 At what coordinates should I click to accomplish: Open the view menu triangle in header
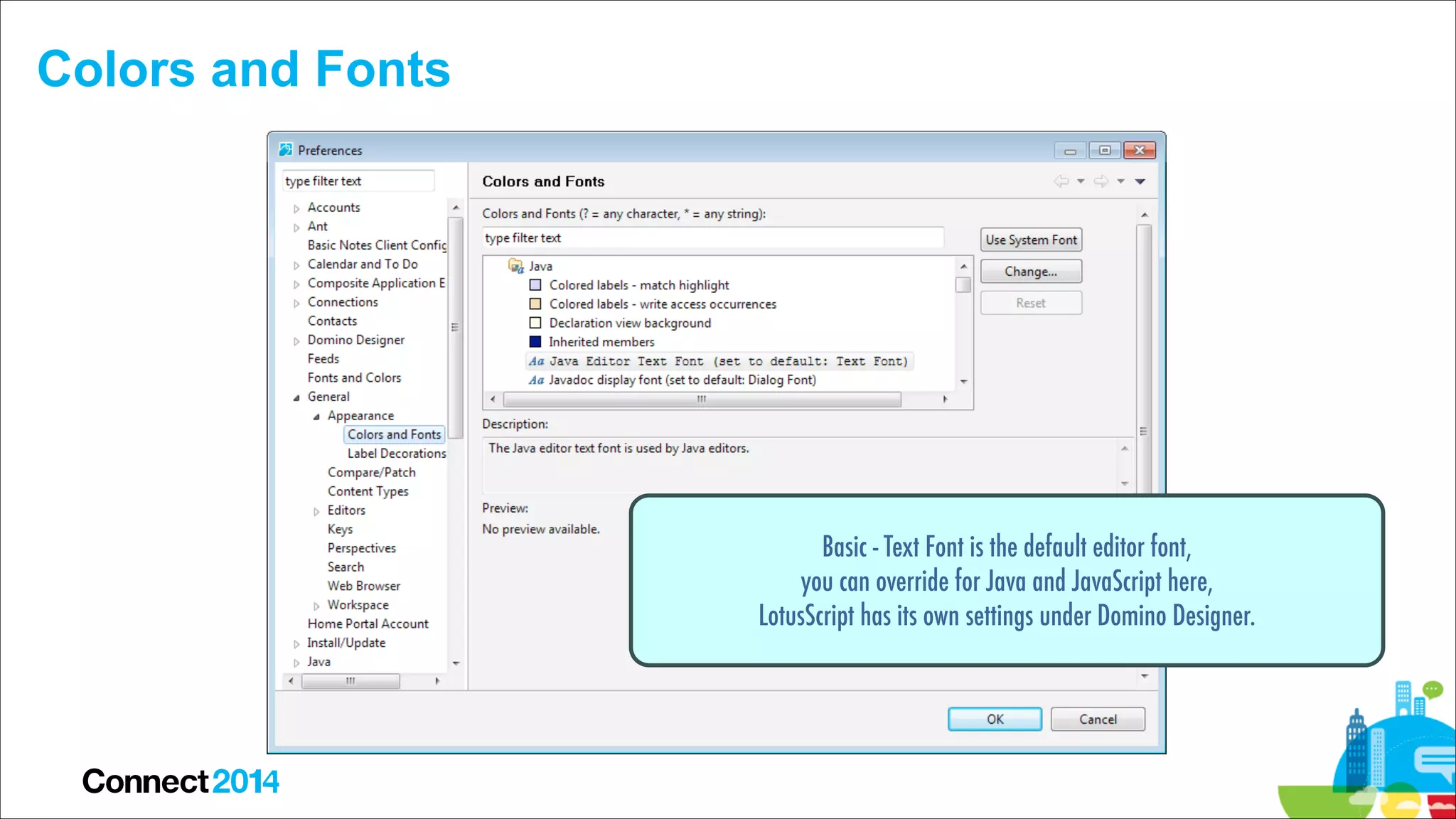1140,181
